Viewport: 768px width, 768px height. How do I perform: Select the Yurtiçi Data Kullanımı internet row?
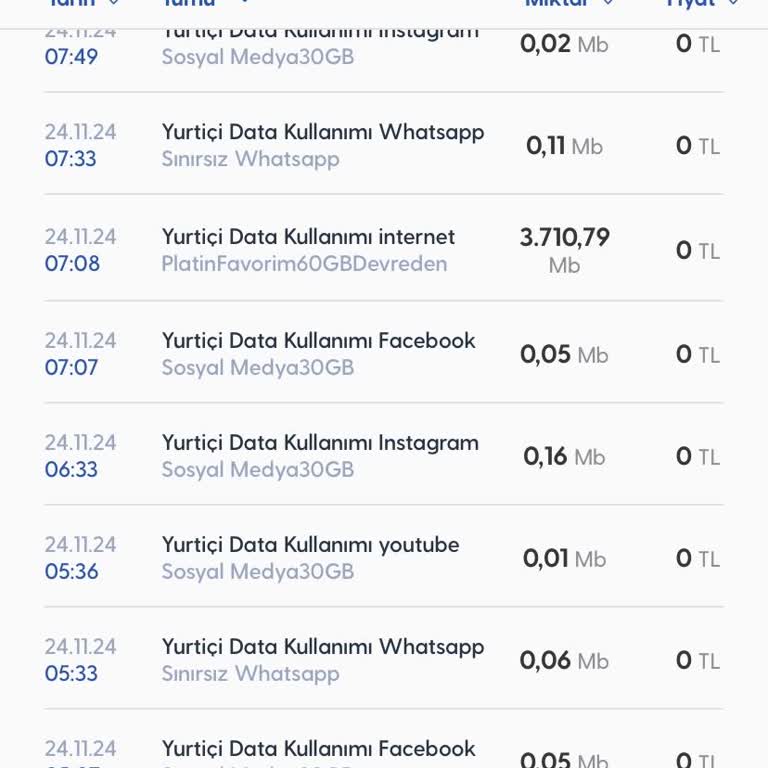pos(308,237)
